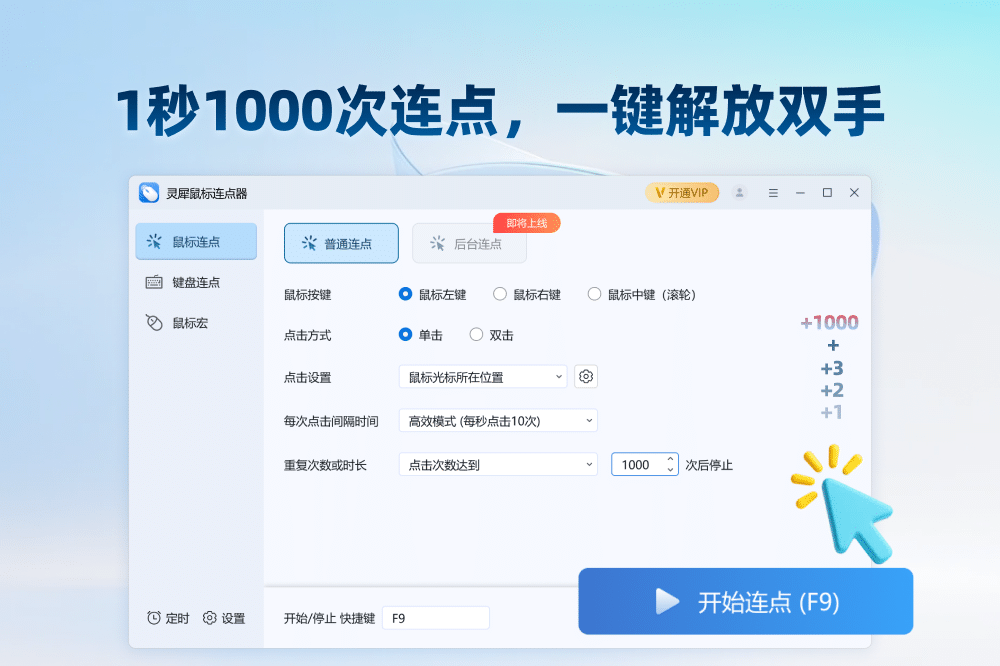Screen dimensions: 1000x666
Task: Expand the 鼠标光标所在位置 dropdown
Action: (x=482, y=377)
